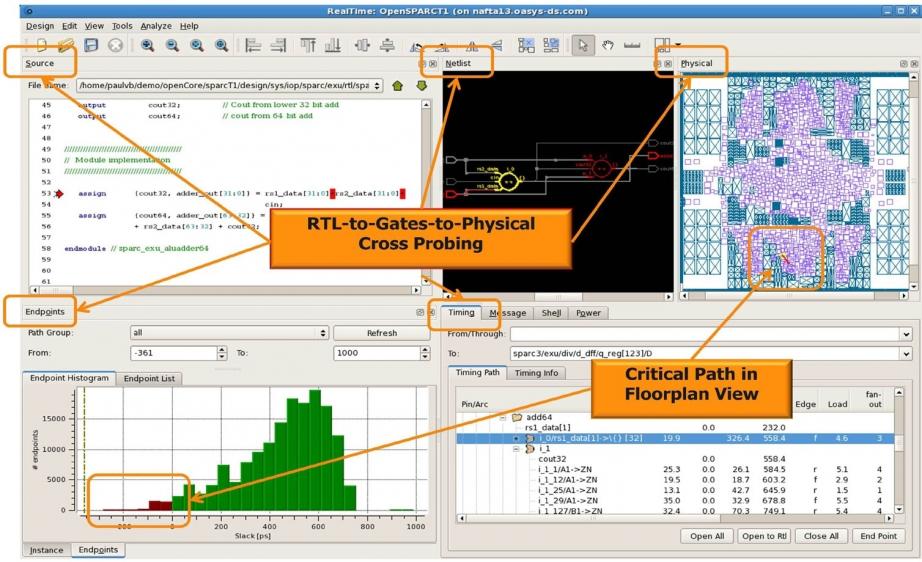This screenshot has width=922, height=562.
Task: Open the Help menu
Action: click(189, 26)
